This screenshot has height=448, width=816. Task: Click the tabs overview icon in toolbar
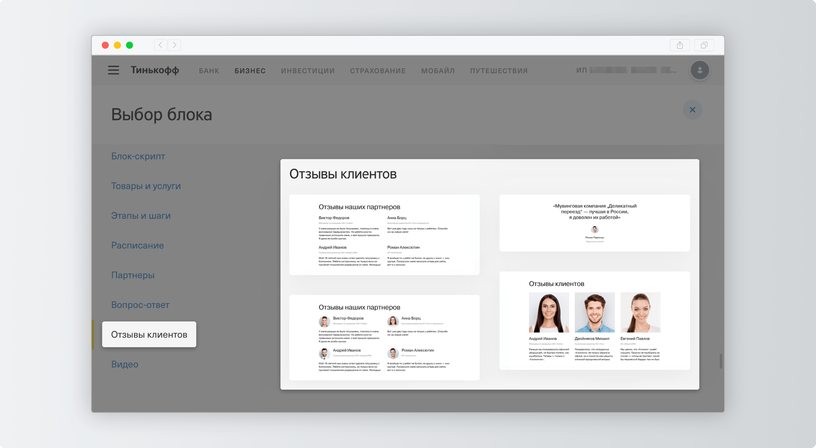tap(704, 45)
